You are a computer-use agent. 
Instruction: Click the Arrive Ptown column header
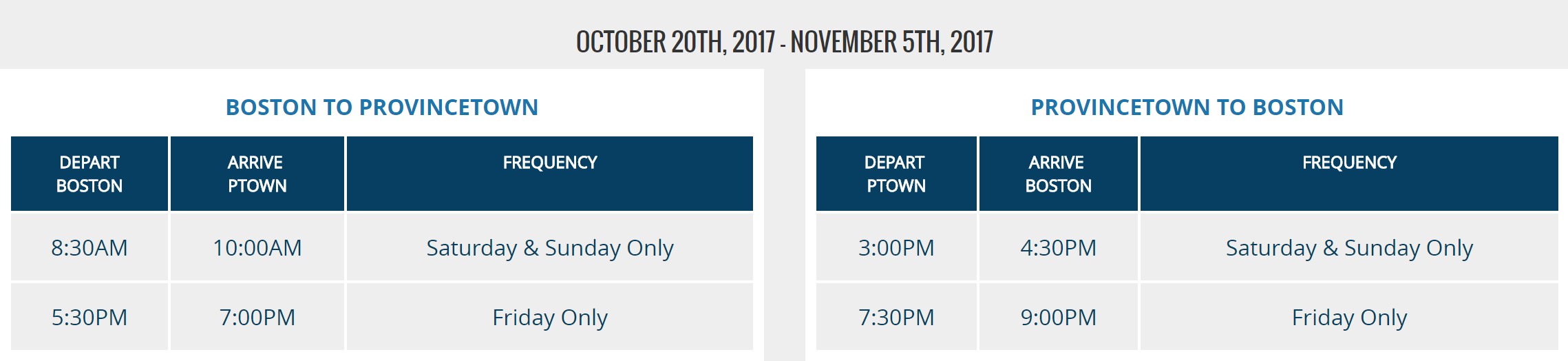[x=257, y=174]
